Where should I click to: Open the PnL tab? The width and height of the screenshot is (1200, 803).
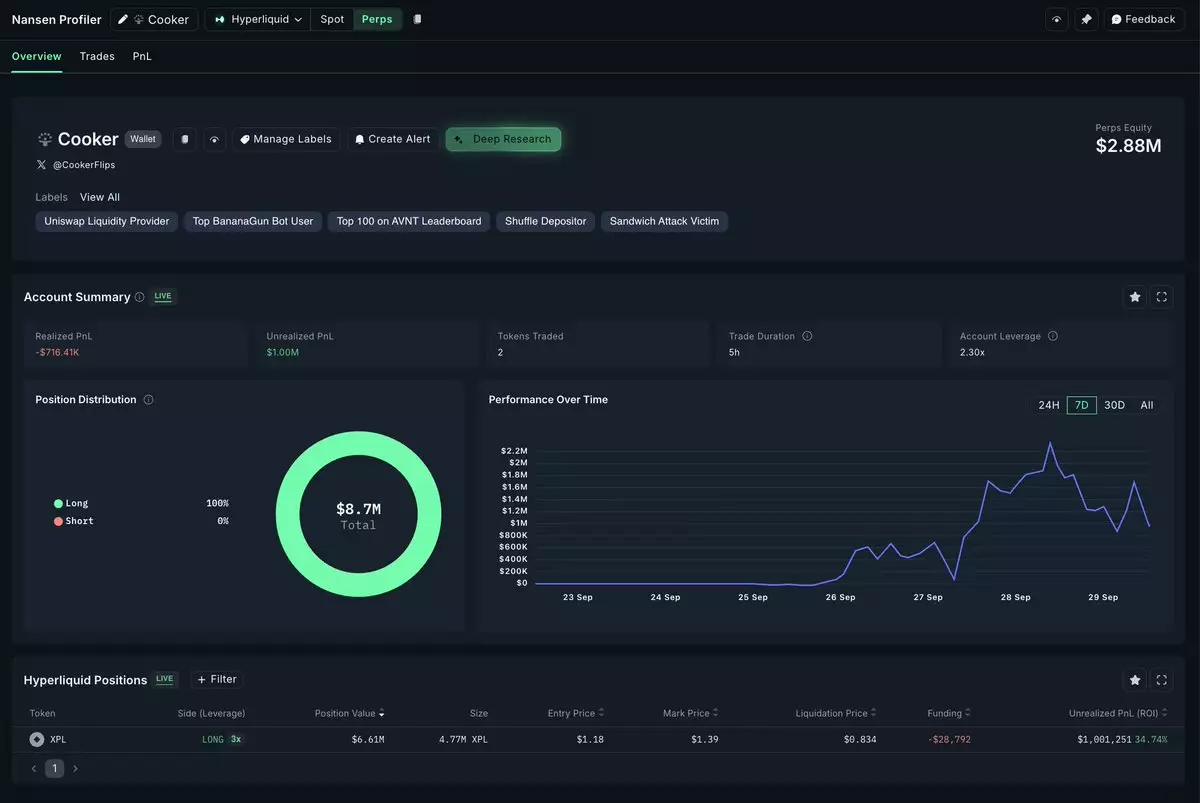(142, 57)
